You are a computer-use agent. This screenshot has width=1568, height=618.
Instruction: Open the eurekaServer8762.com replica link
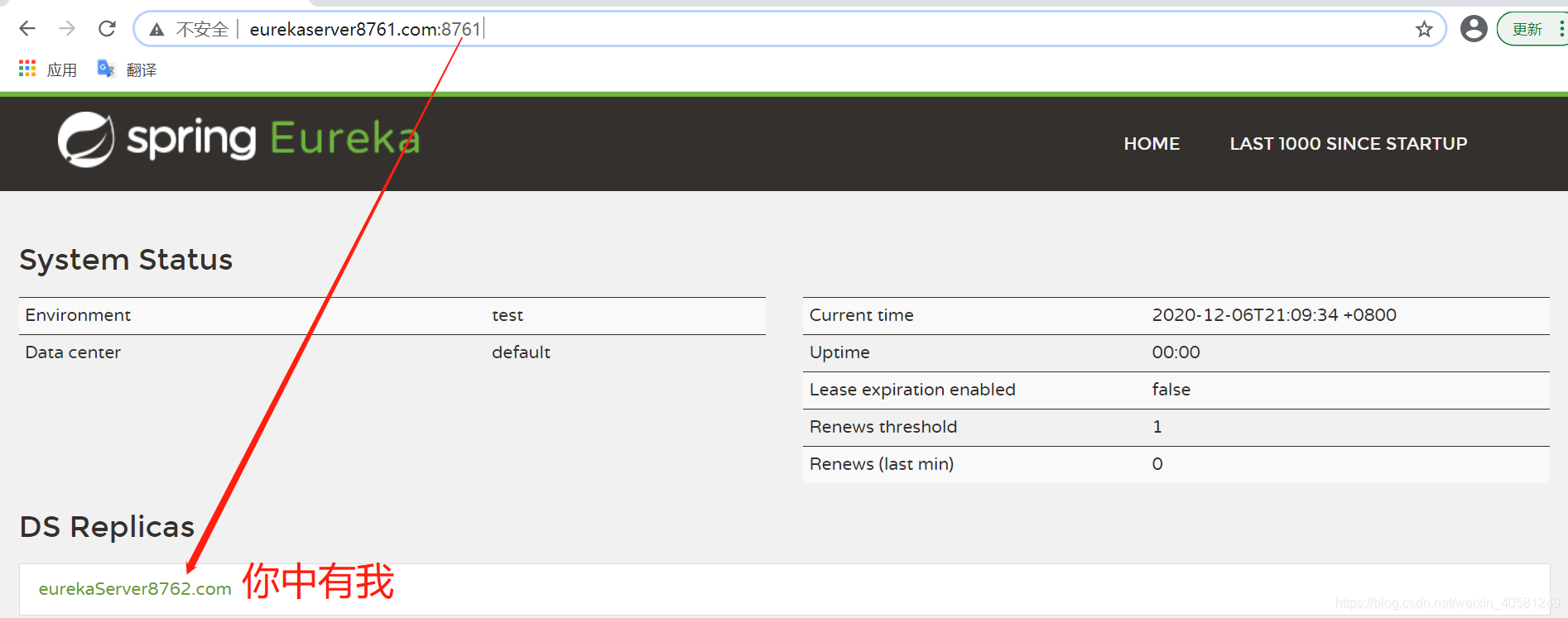coord(135,589)
